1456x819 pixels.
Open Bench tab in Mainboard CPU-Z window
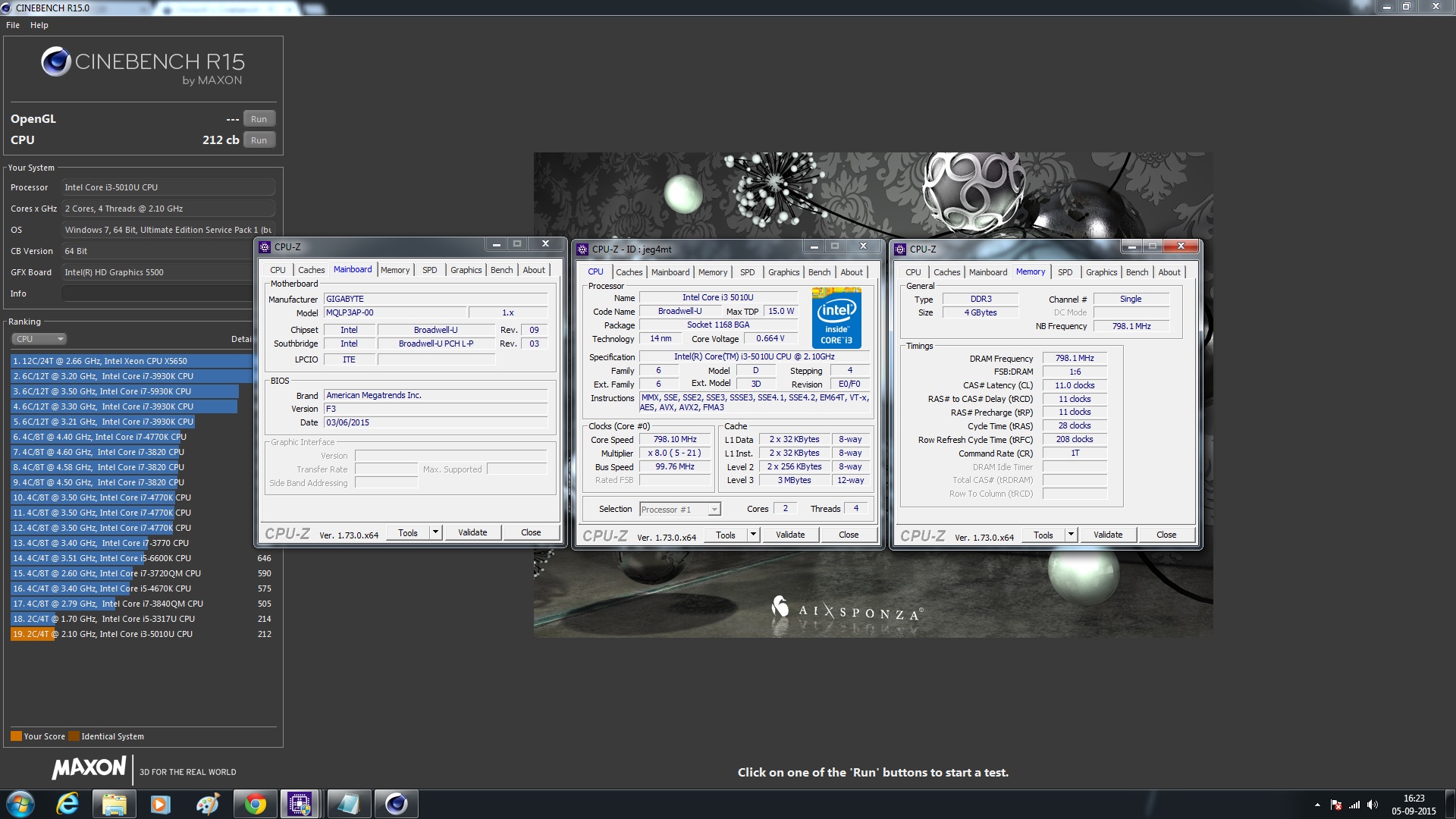(x=501, y=270)
